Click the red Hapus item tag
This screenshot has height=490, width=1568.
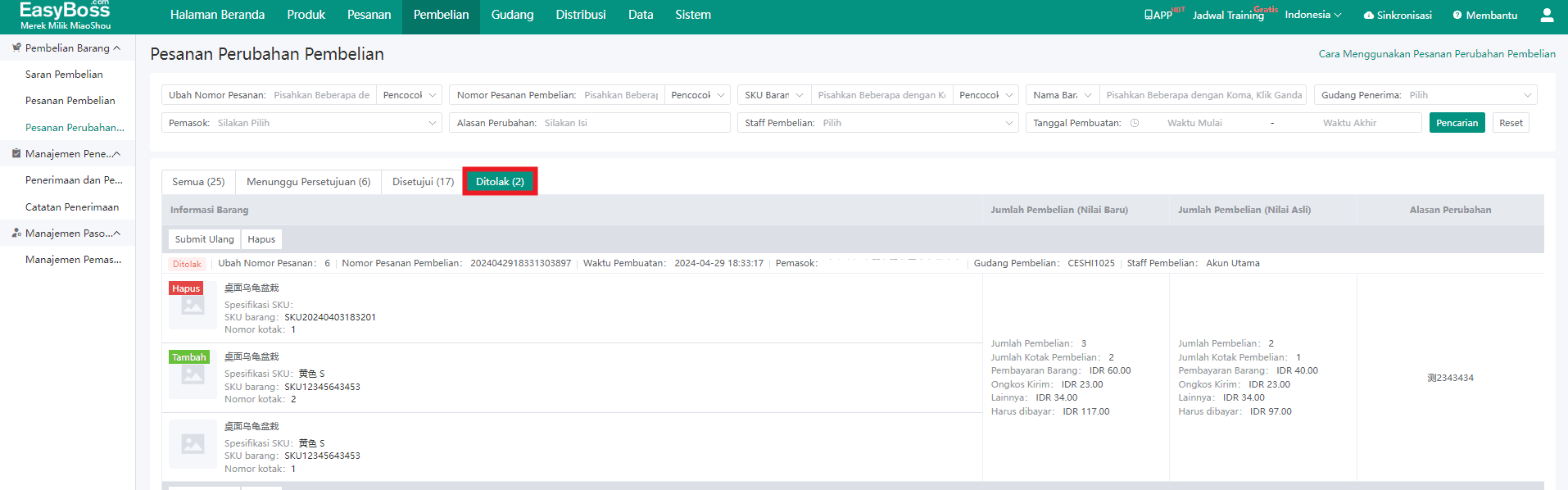tap(186, 288)
